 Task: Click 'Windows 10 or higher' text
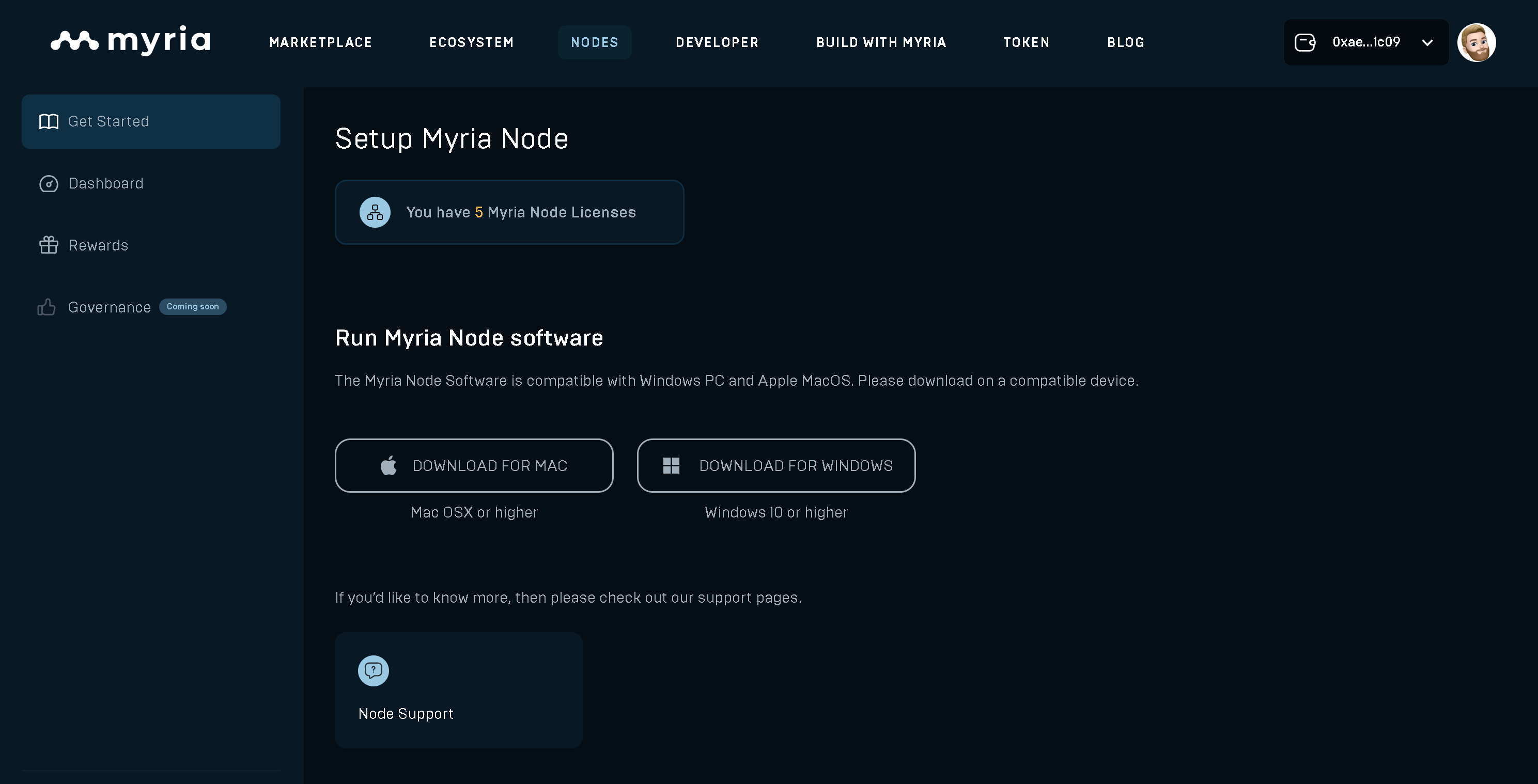(x=776, y=512)
